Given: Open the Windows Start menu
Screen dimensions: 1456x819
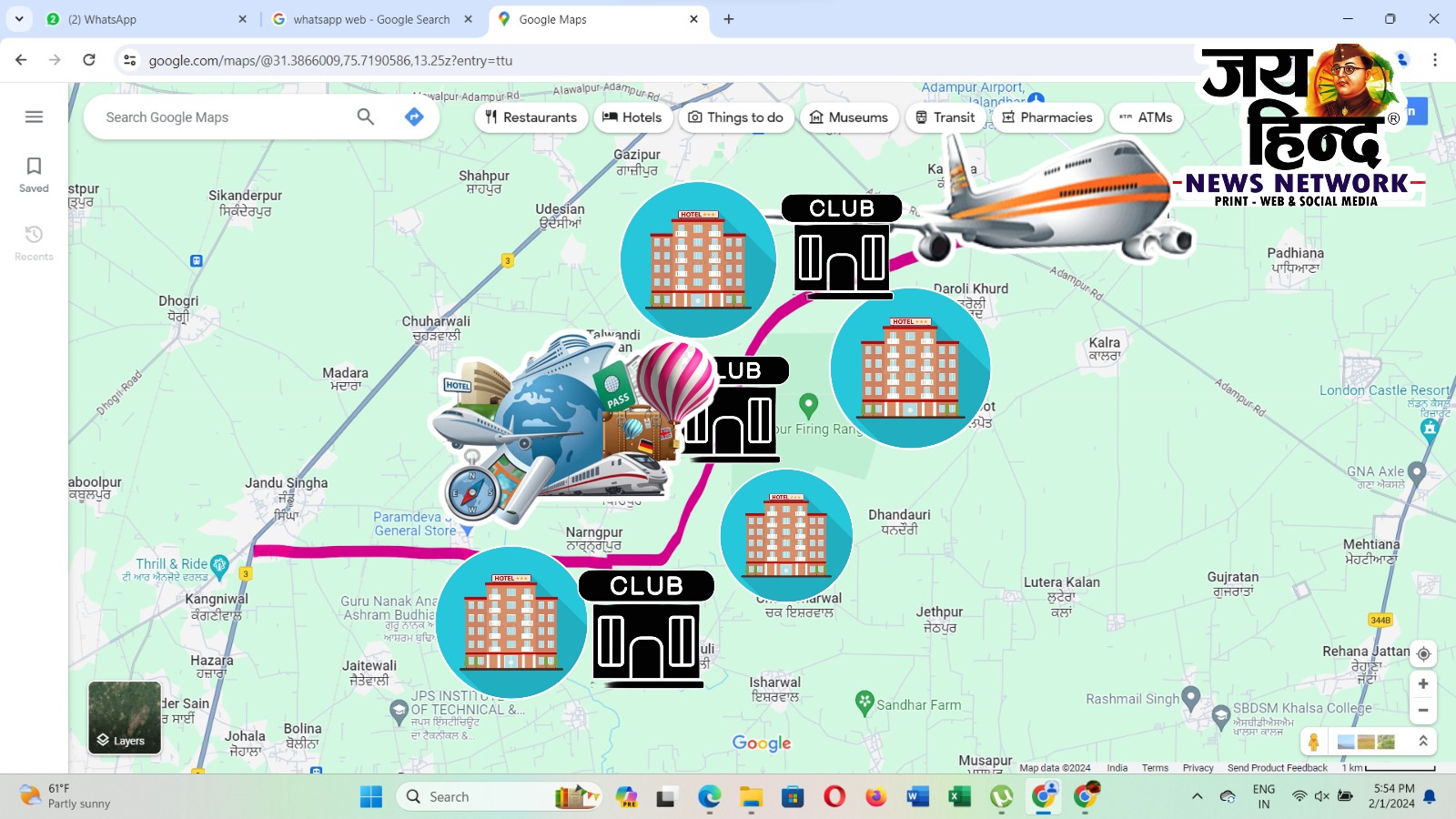Looking at the screenshot, I should [371, 797].
